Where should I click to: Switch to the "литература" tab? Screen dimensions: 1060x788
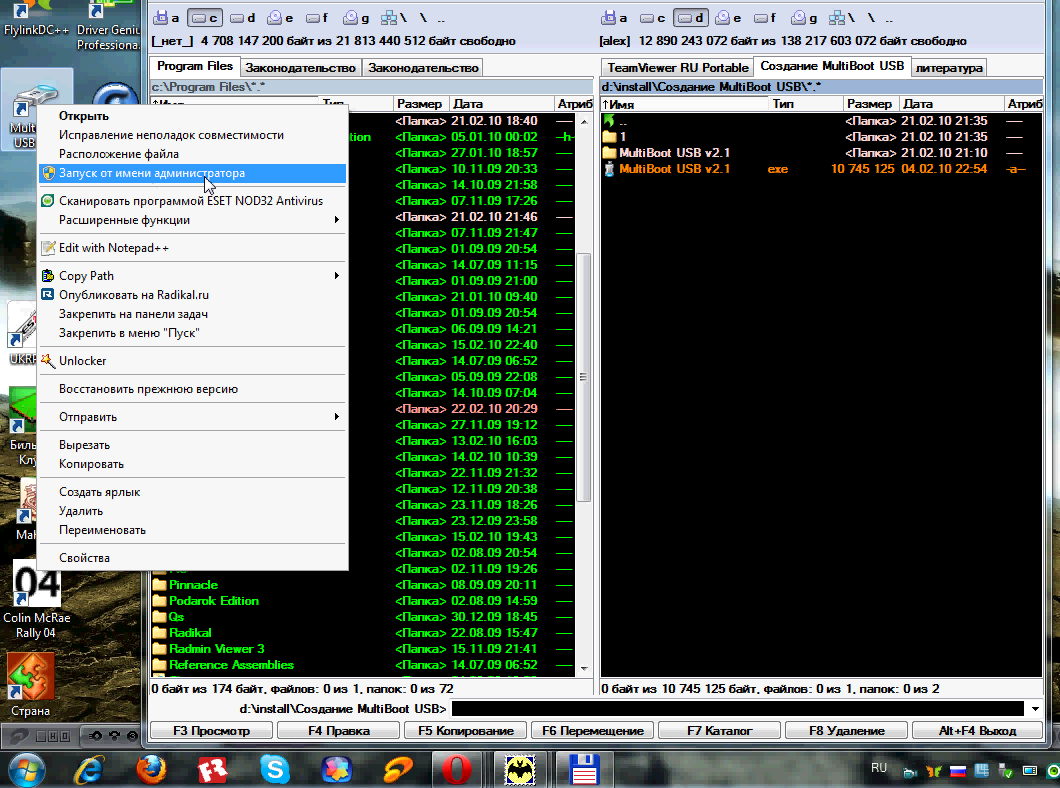click(948, 67)
